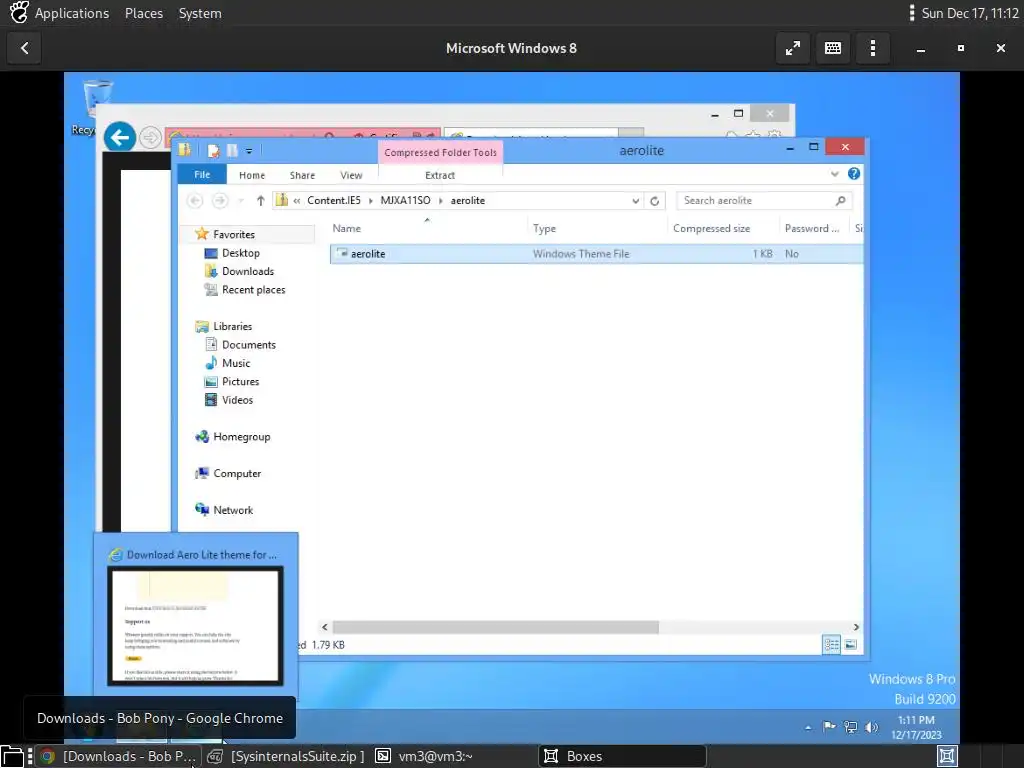Open Downloads in Favorites
Image resolution: width=1024 pixels, height=768 pixels.
click(248, 271)
